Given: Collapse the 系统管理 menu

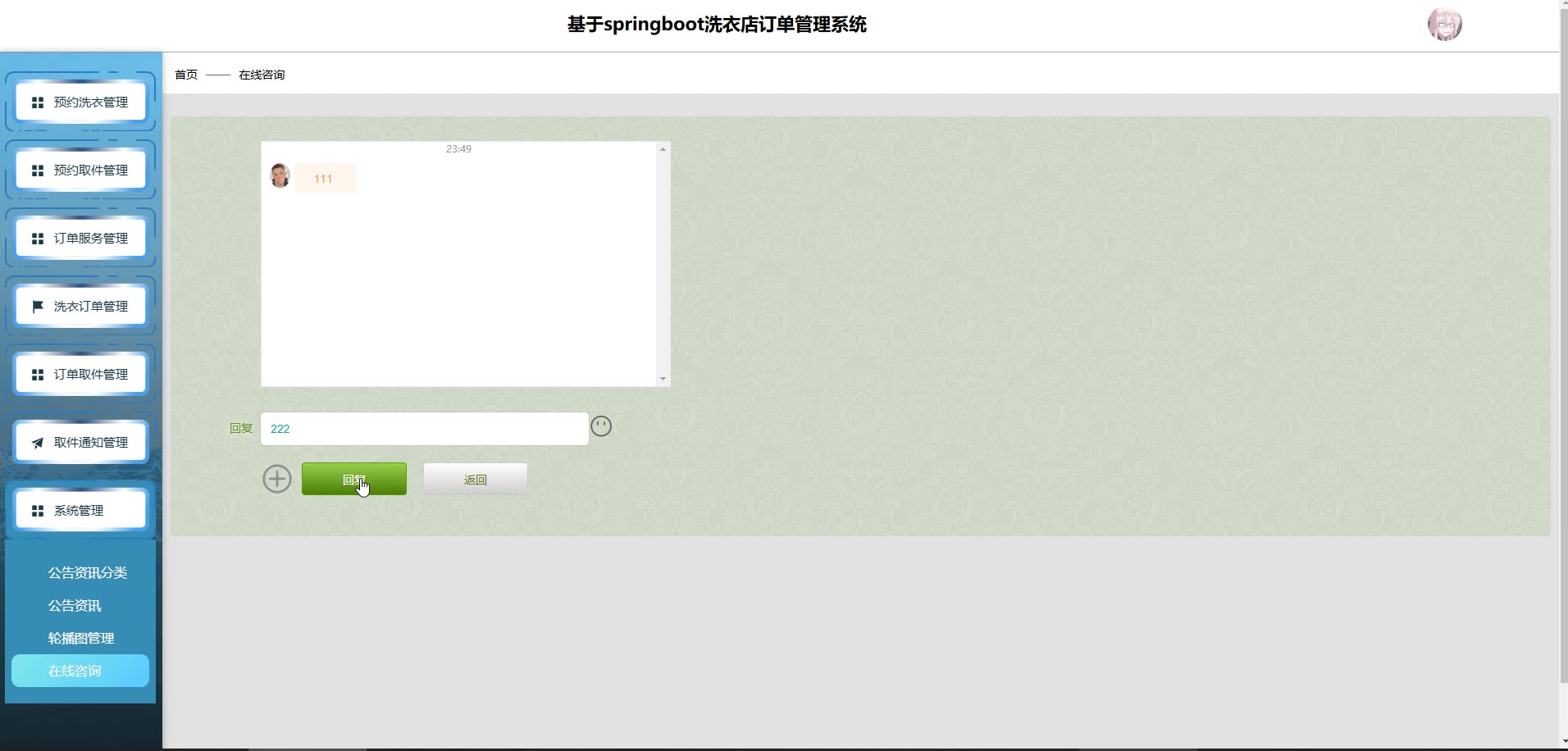Looking at the screenshot, I should tap(80, 511).
